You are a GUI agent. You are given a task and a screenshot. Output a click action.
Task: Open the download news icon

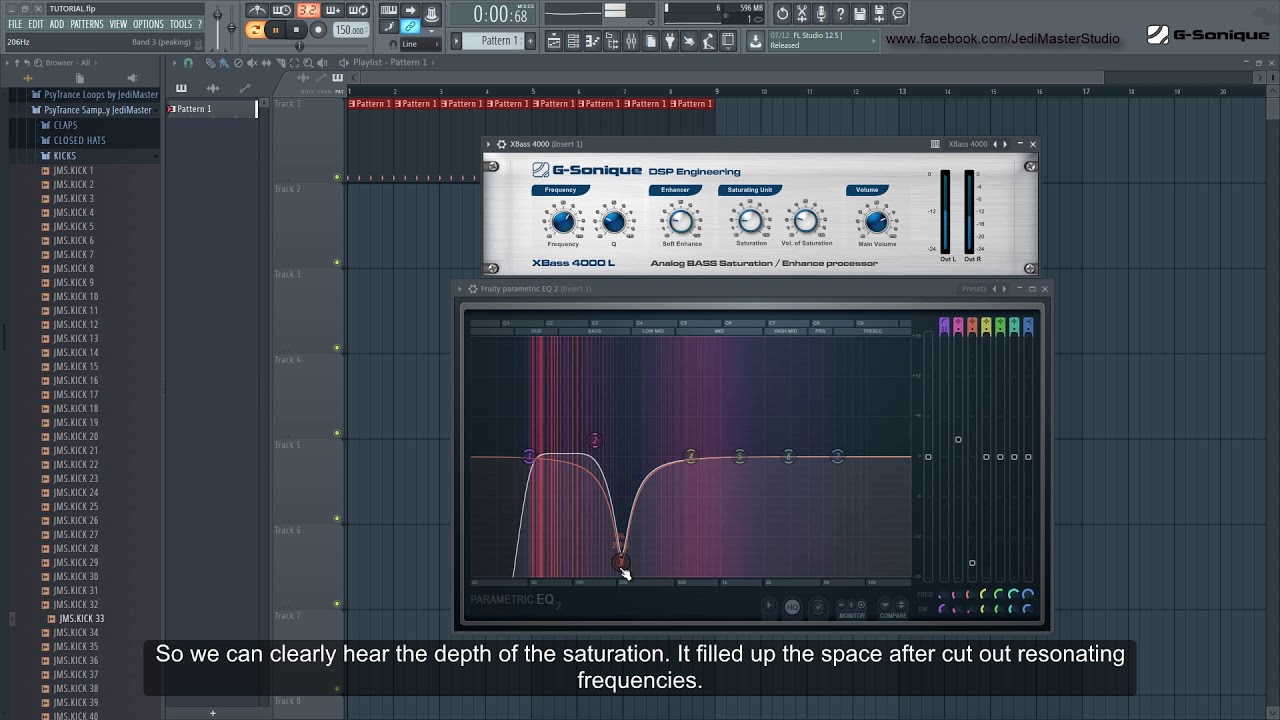coord(756,40)
